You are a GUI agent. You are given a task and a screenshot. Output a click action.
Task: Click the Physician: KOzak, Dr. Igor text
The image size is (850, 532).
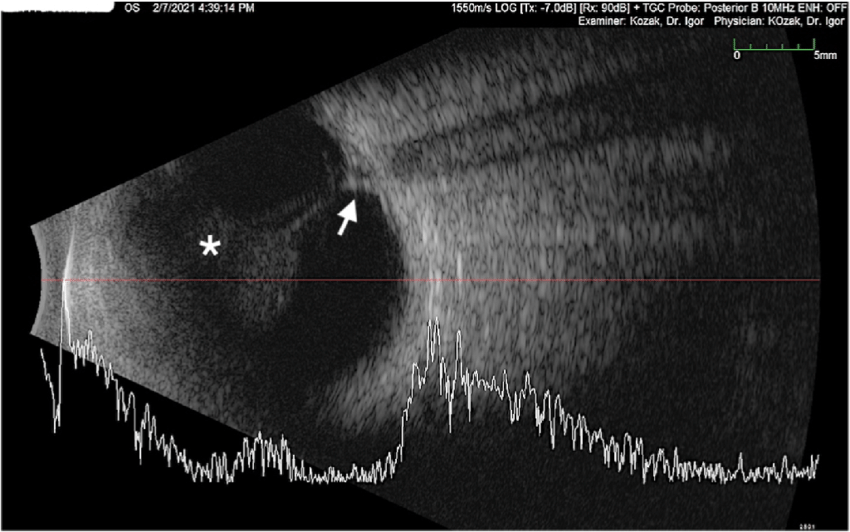[x=779, y=21]
